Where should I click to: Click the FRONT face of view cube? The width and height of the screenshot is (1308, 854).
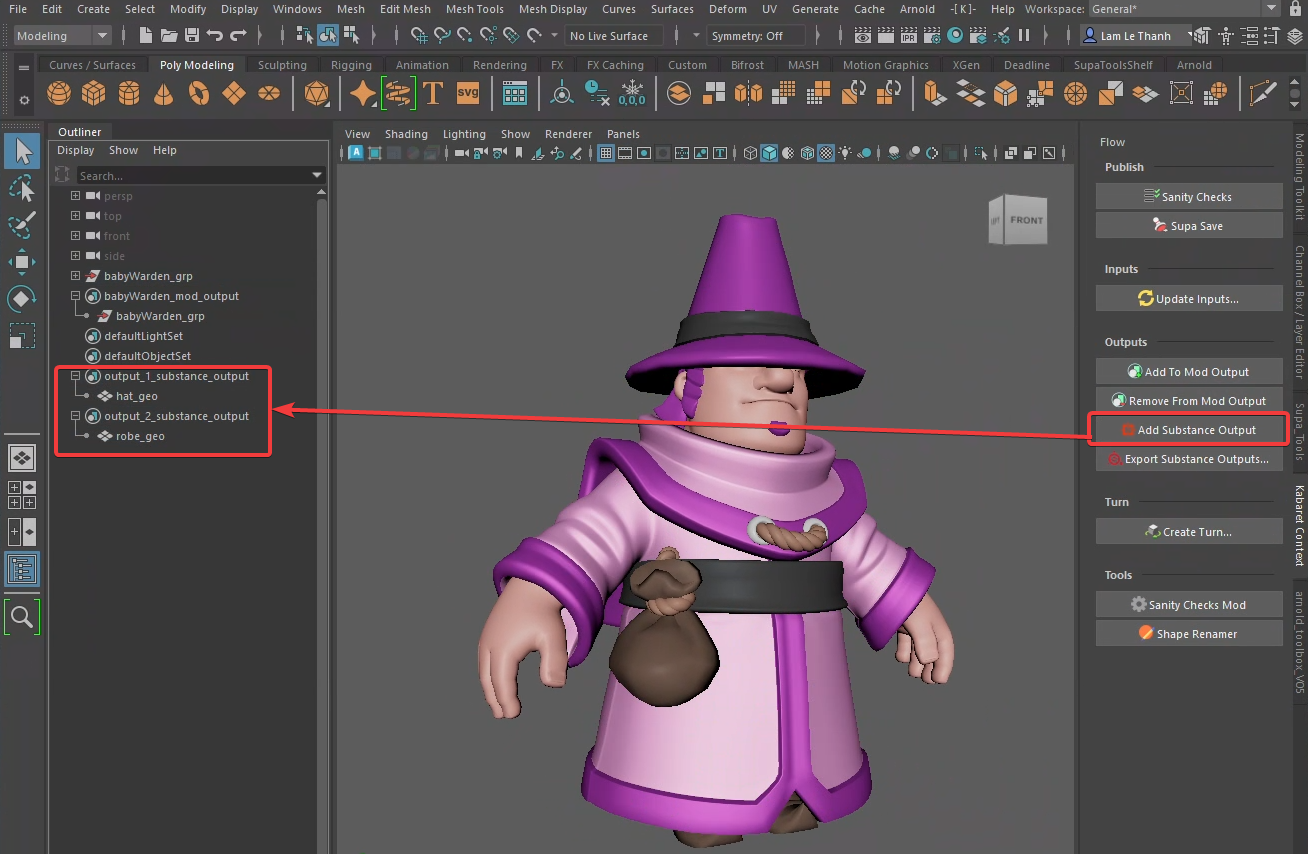coord(1026,220)
